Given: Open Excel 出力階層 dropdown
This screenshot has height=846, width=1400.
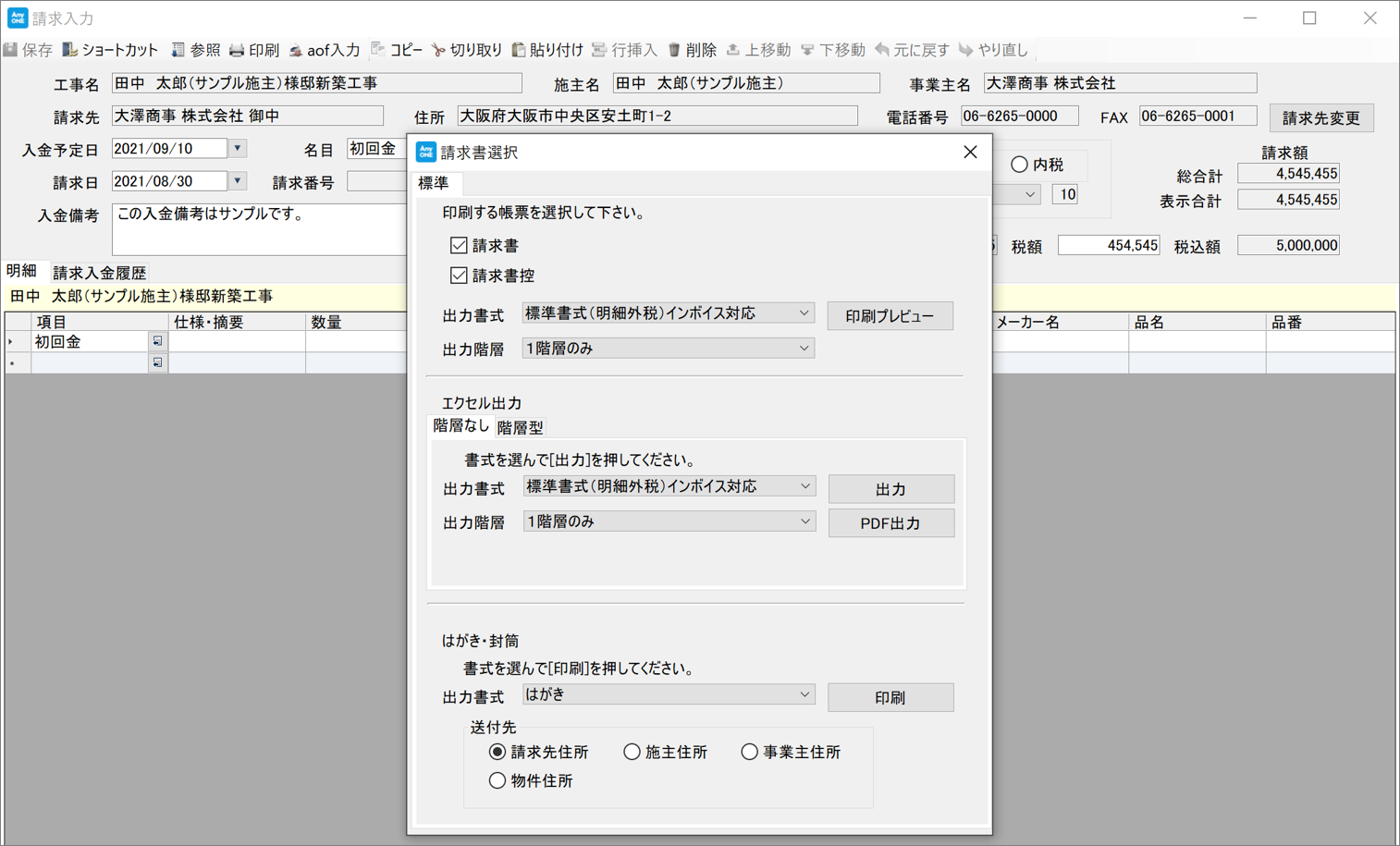Looking at the screenshot, I should (669, 522).
